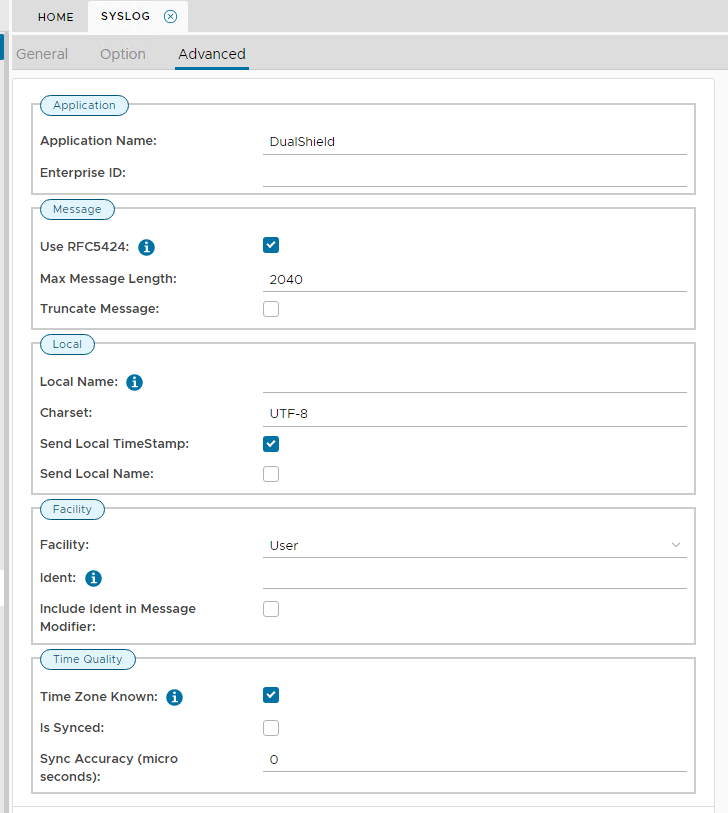Enable Truncate Message
Screen dimensions: 728x813
point(270,308)
